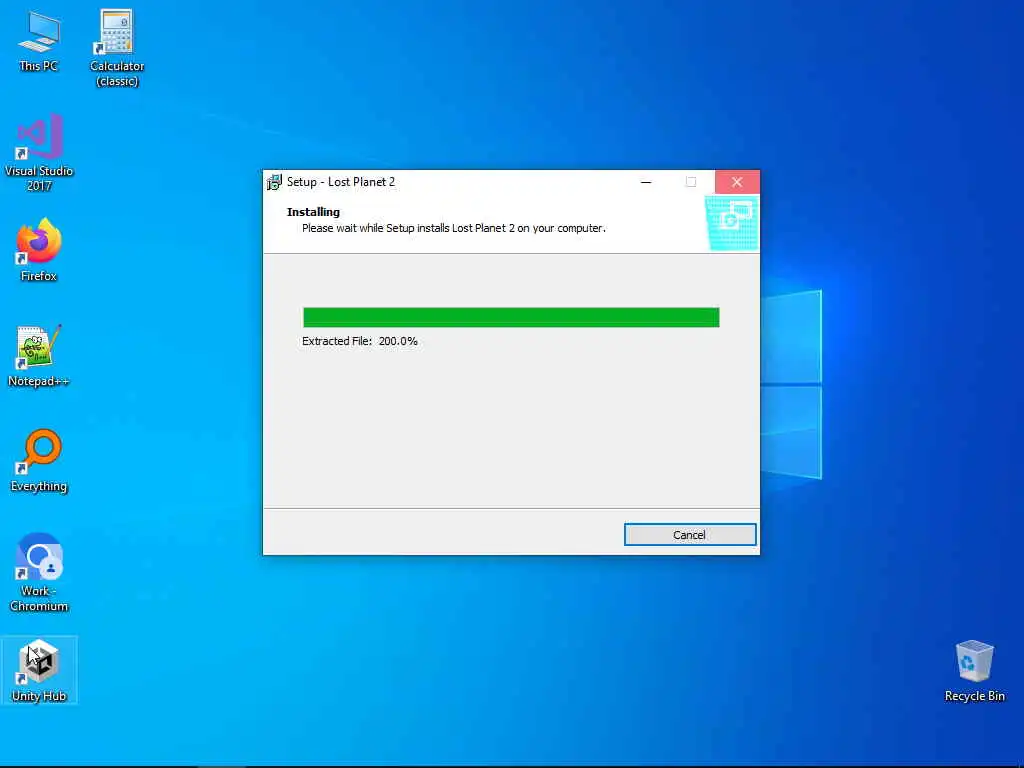Select the Recycle Bin icon
1024x768 pixels.
(974, 671)
